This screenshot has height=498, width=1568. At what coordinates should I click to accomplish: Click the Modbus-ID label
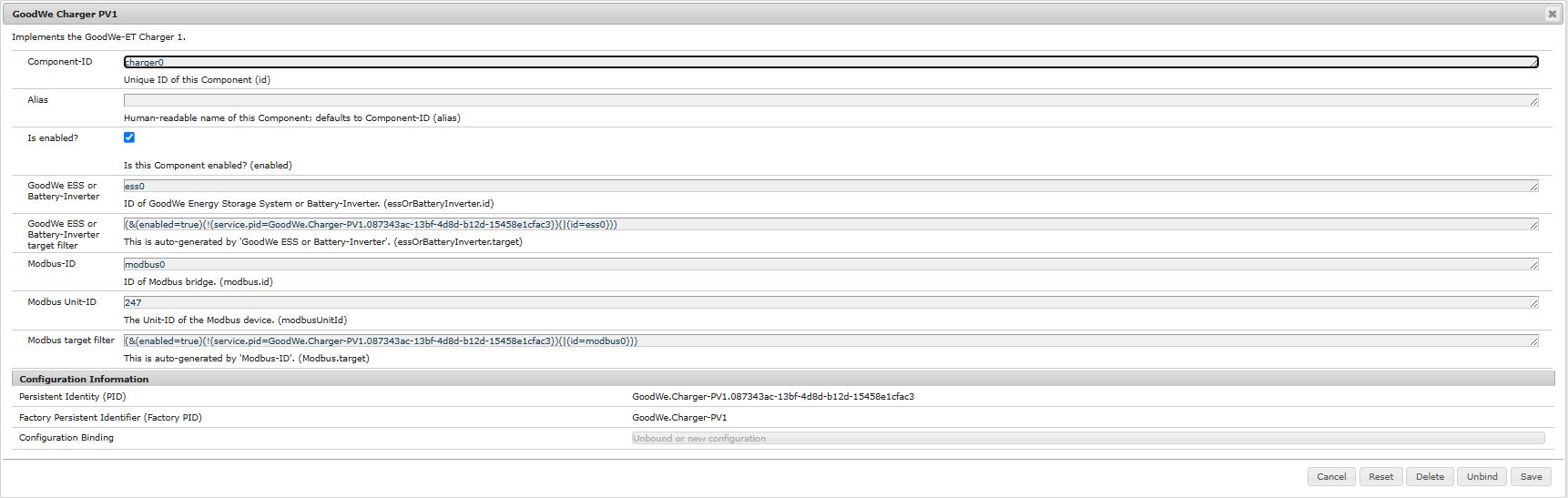click(52, 264)
